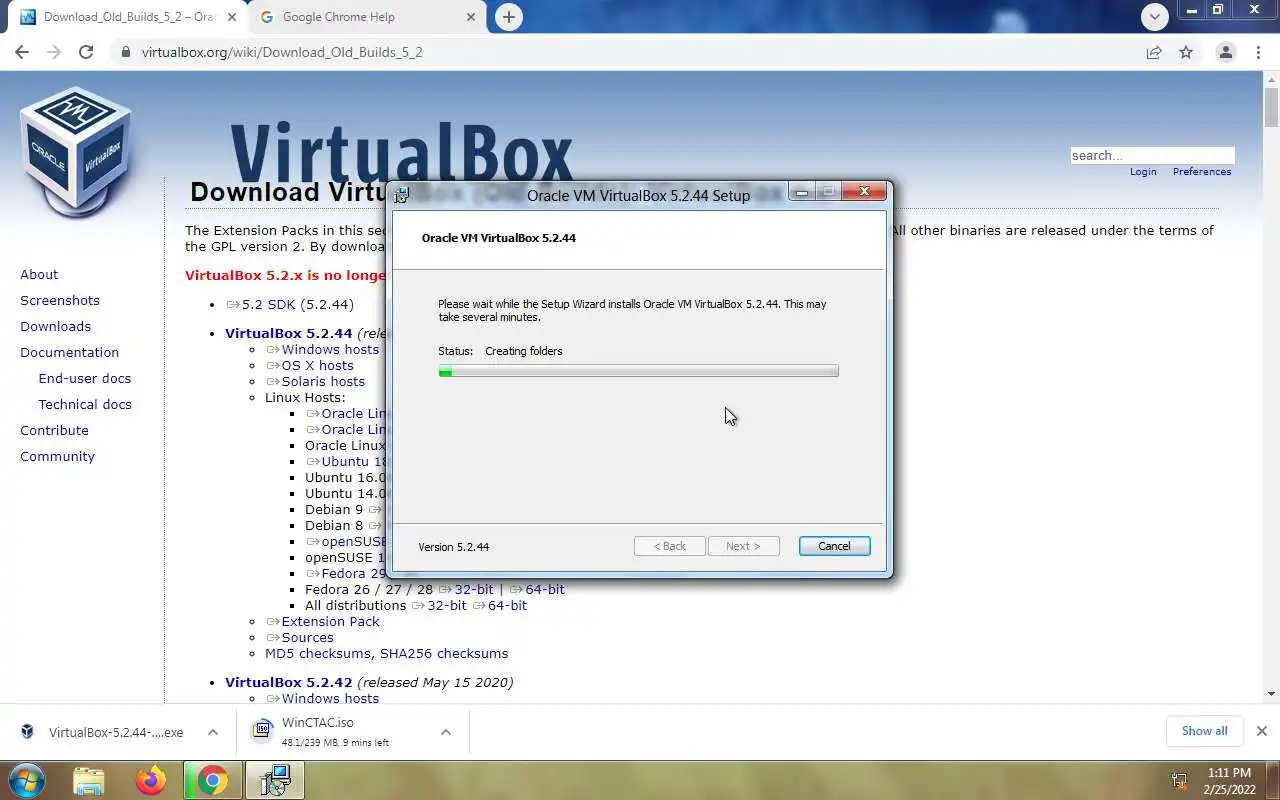
Task: Download the Extension Pack link
Action: tap(323, 621)
